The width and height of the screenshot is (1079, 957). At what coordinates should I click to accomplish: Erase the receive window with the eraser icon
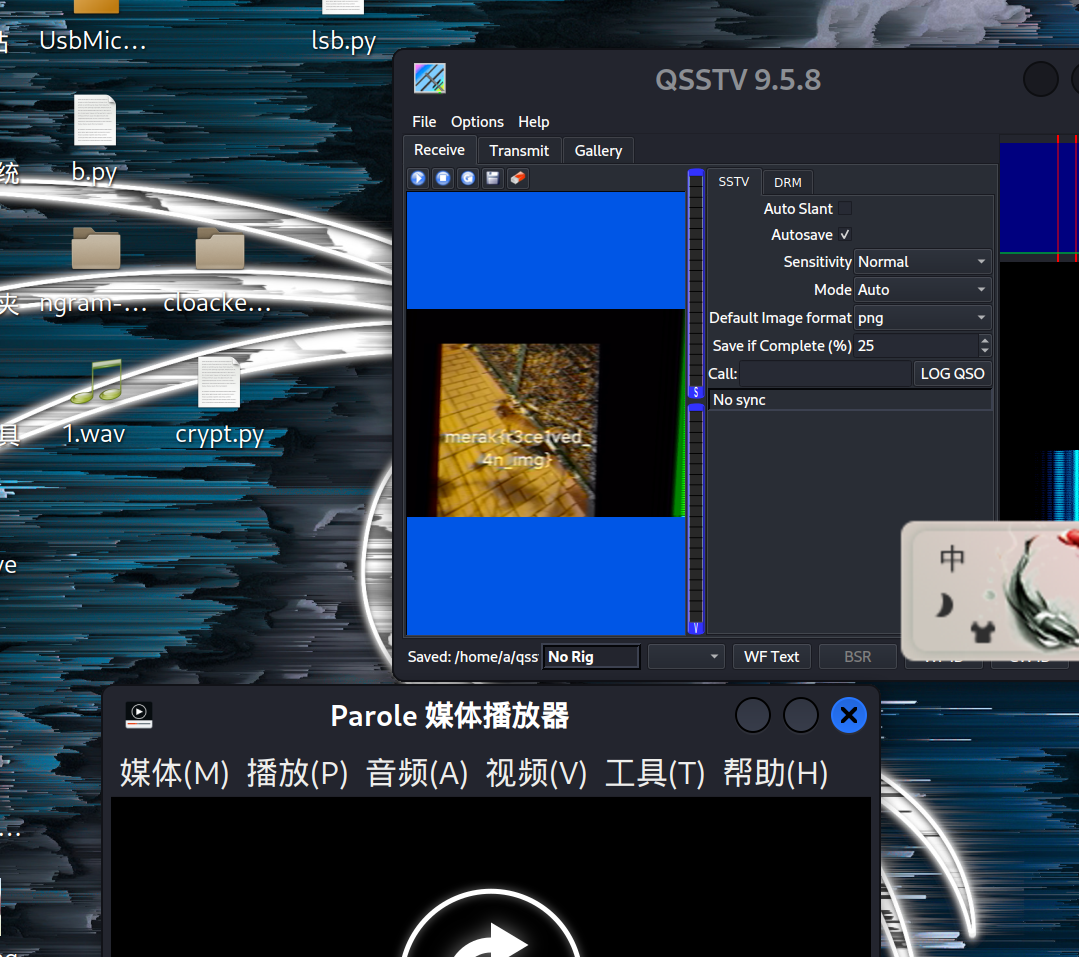(x=517, y=178)
